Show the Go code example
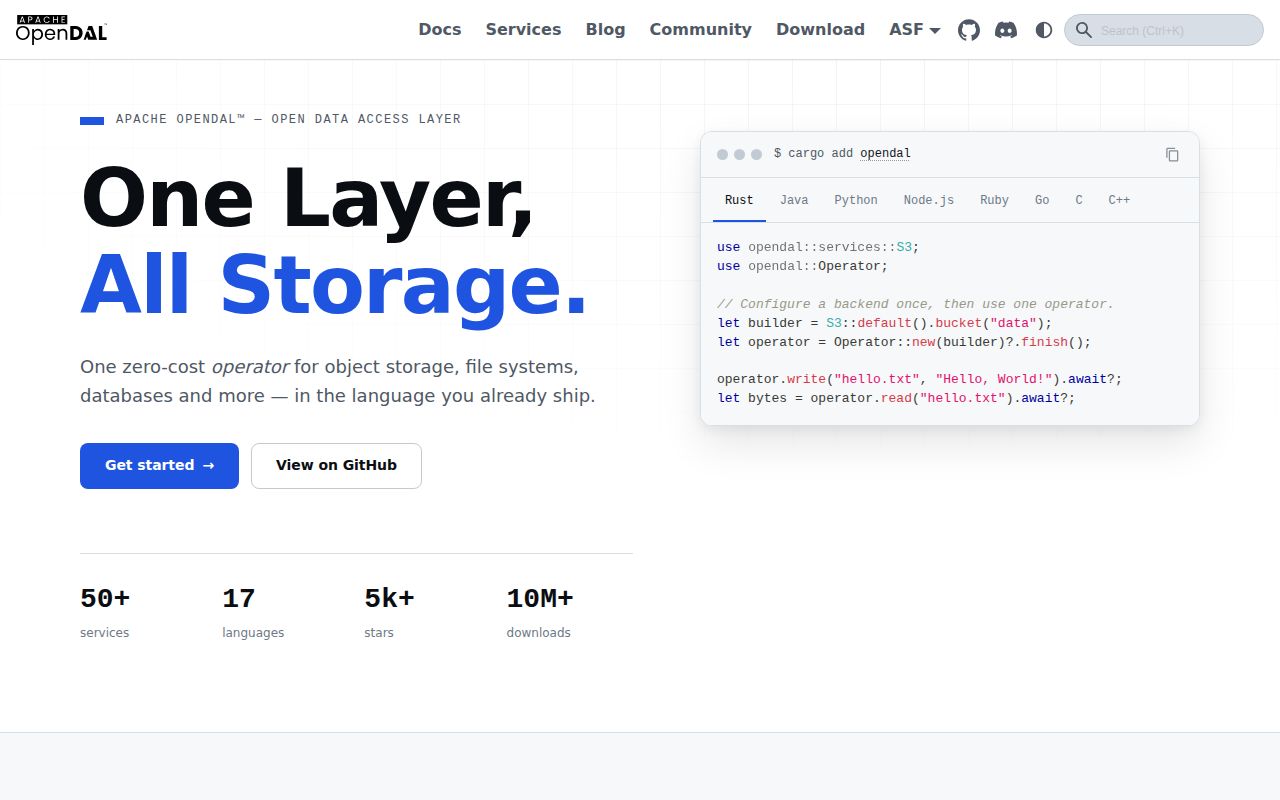Screen dimensions: 1280x800 click(x=1042, y=200)
